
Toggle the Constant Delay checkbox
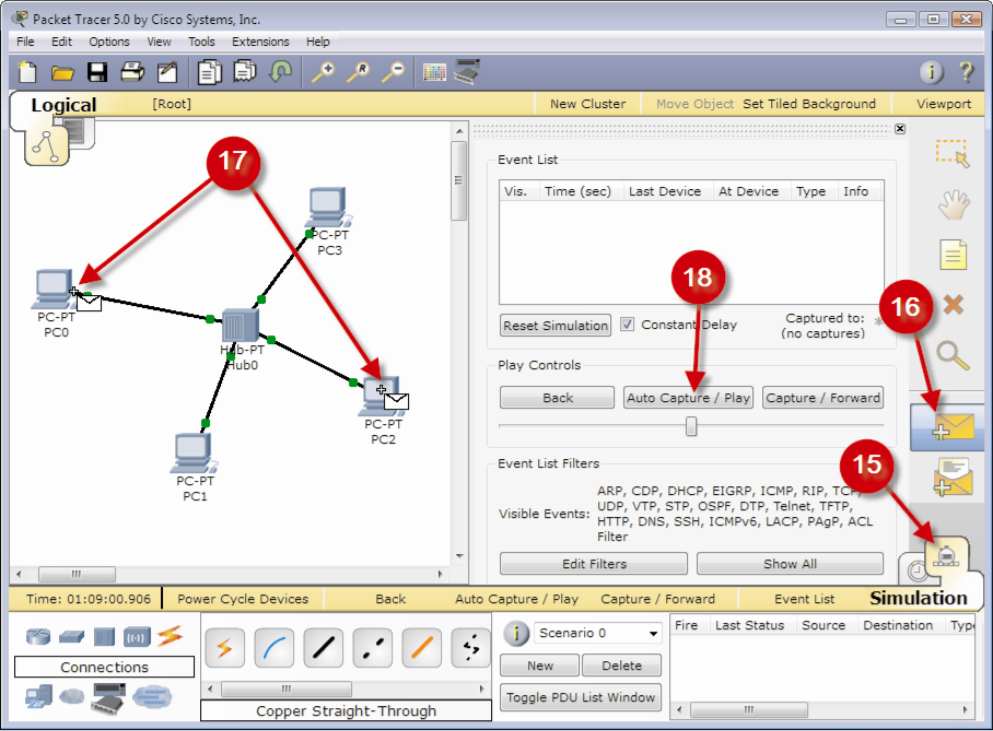coord(626,325)
